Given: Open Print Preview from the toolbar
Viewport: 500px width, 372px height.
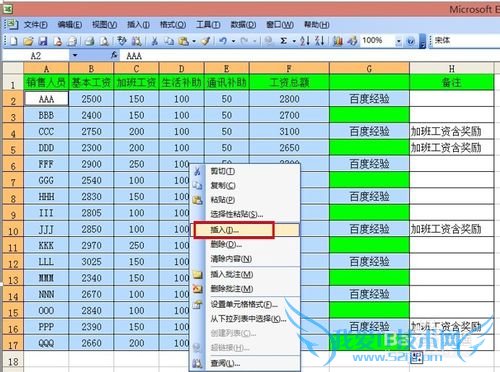Looking at the screenshot, I should [104, 41].
